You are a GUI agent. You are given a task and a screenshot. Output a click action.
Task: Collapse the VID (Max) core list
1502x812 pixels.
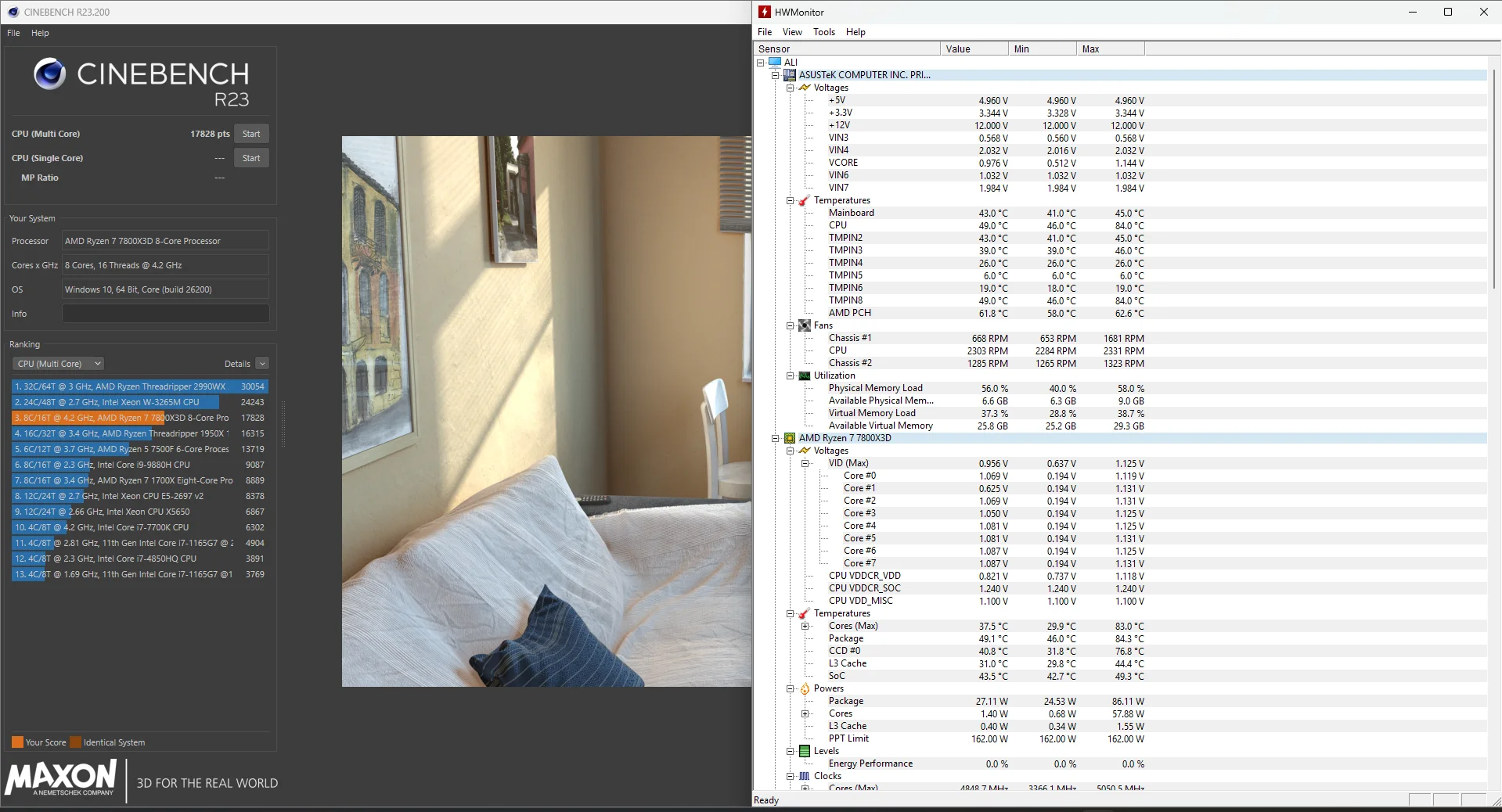coord(805,463)
